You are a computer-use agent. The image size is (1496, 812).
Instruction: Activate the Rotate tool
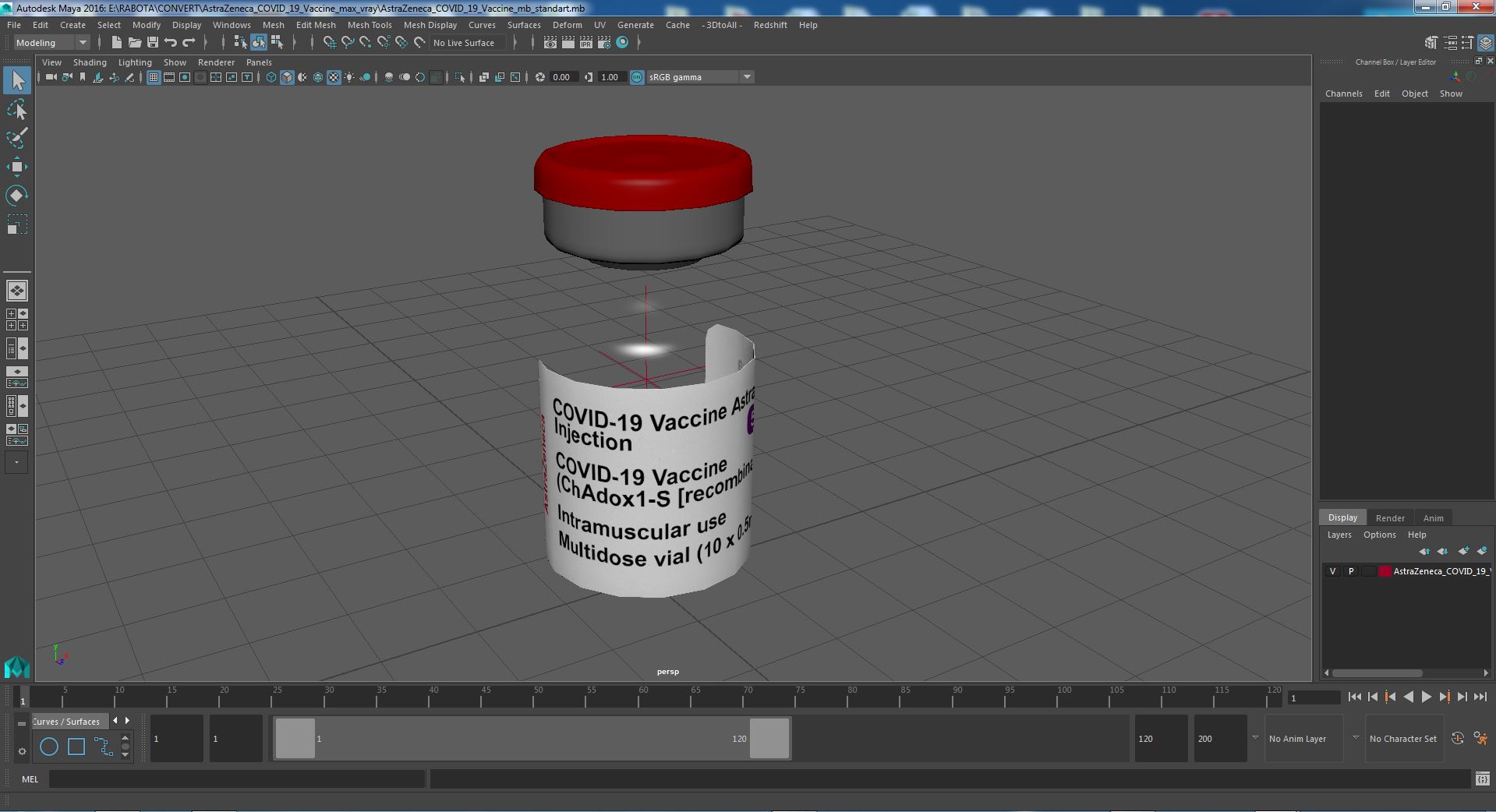click(x=17, y=195)
